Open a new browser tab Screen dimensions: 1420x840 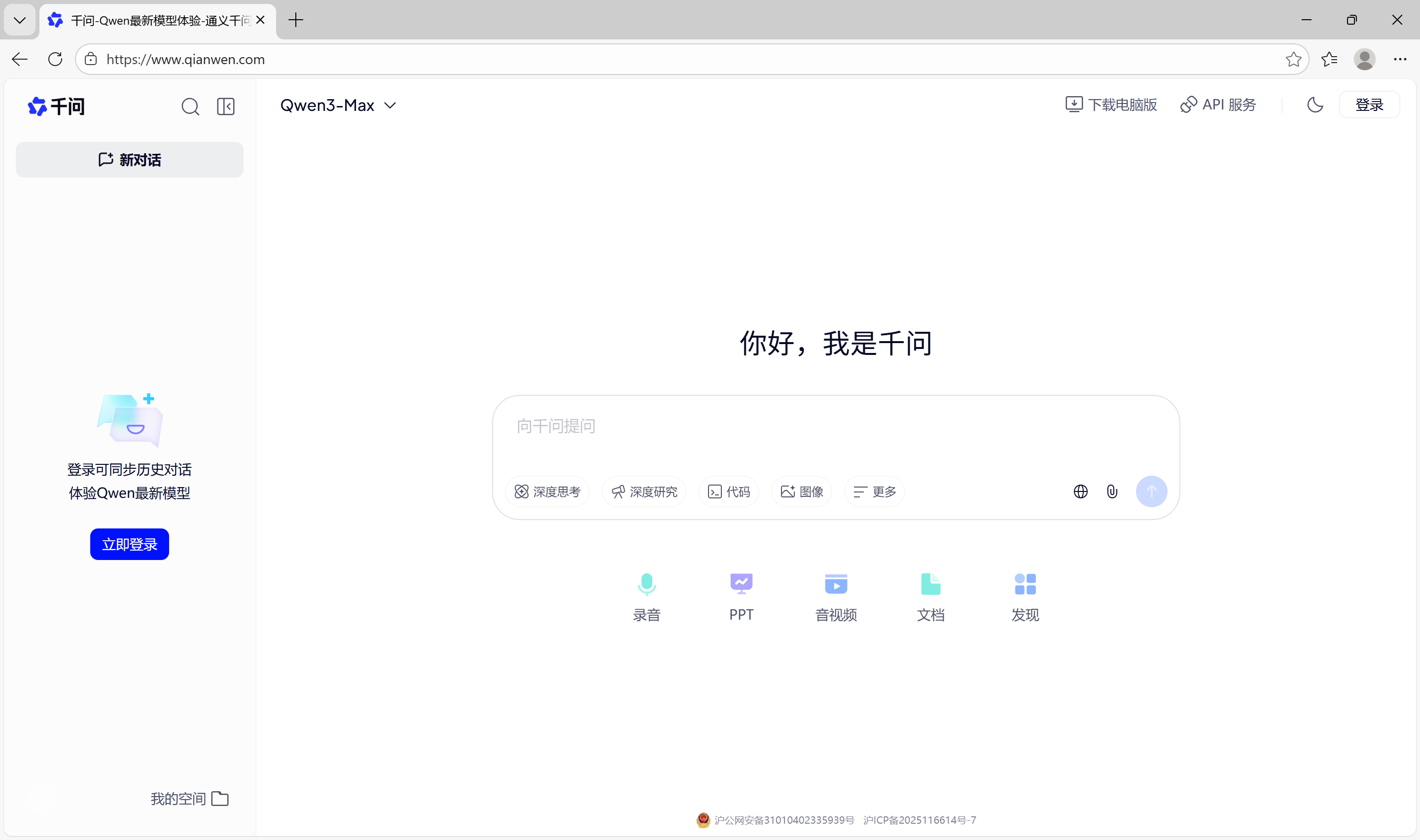tap(295, 20)
